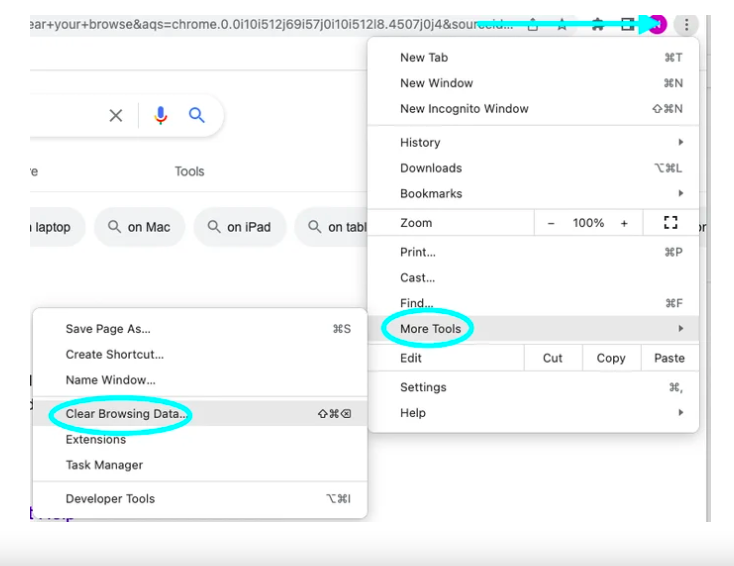Select Save Page As... in submenu
734x566 pixels.
200,329
